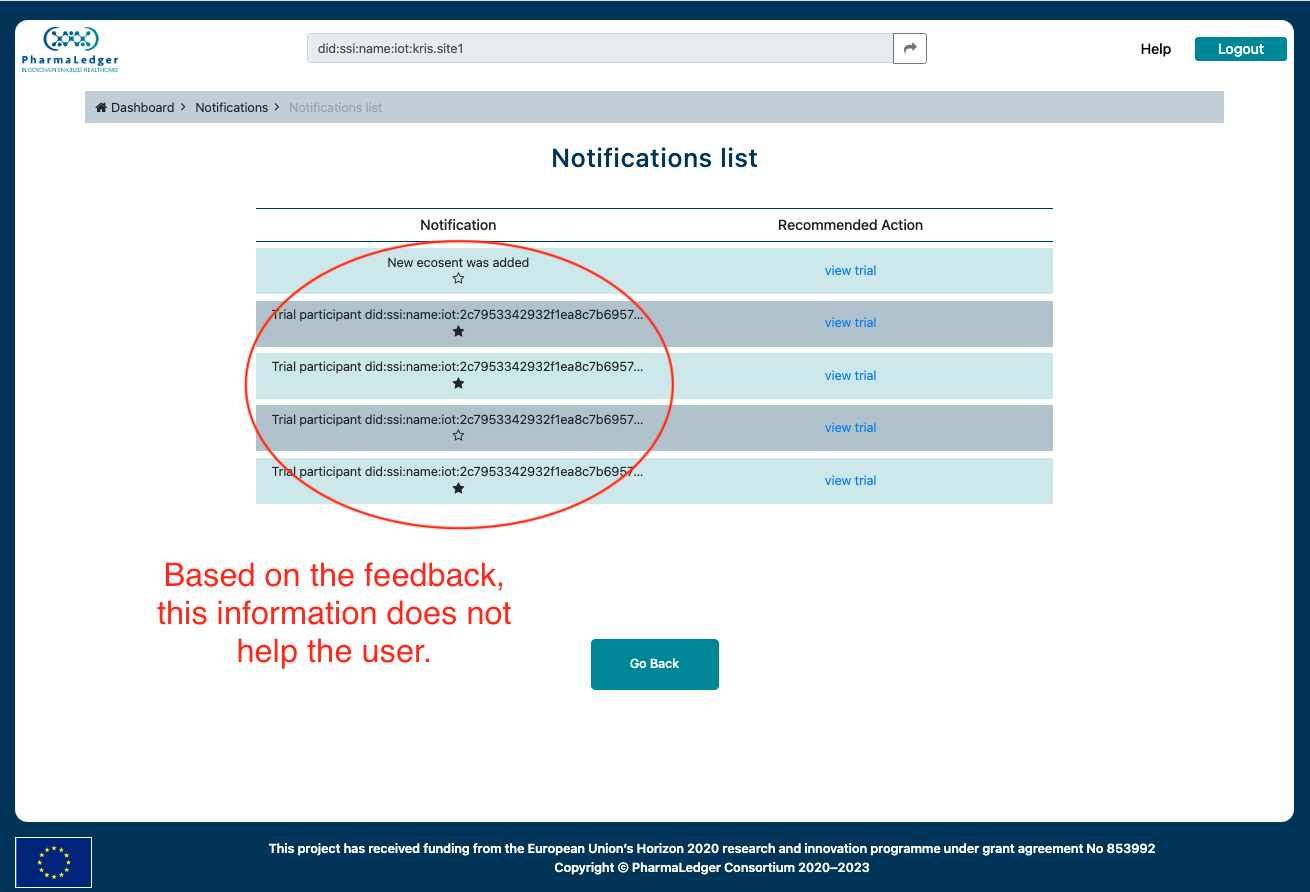Open the Dashboard breadcrumb item

142,107
